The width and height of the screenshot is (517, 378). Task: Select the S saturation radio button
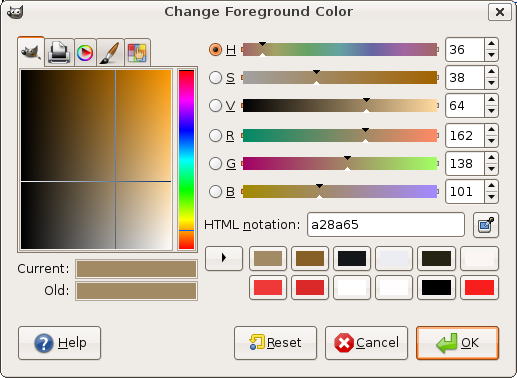(x=215, y=78)
